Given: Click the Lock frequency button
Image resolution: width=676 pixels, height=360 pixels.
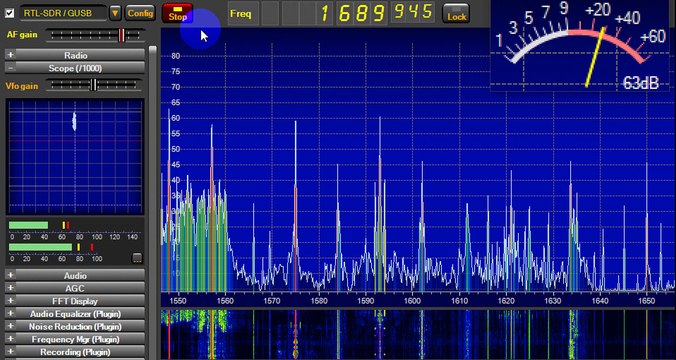Looking at the screenshot, I should (456, 13).
